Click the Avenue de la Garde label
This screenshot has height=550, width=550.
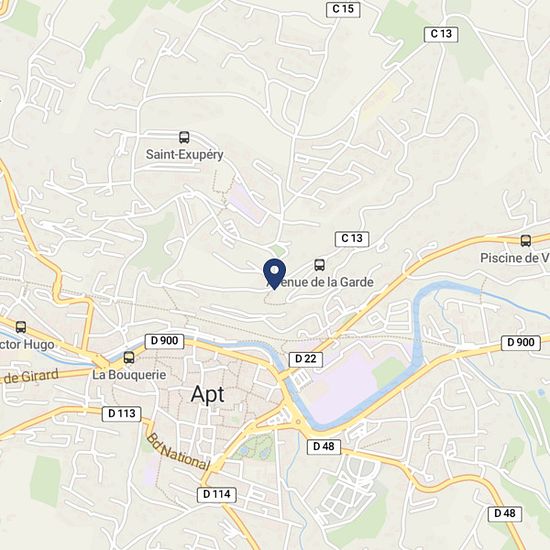(320, 282)
